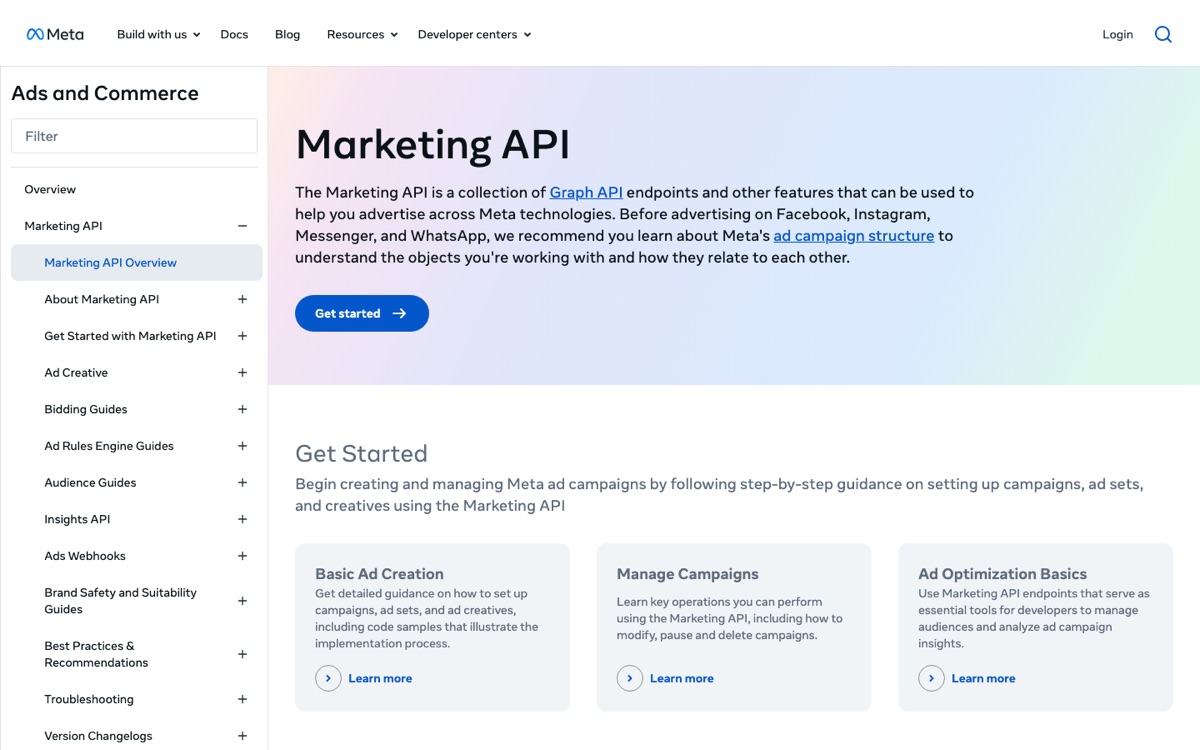Follow the Graph API link

(586, 192)
